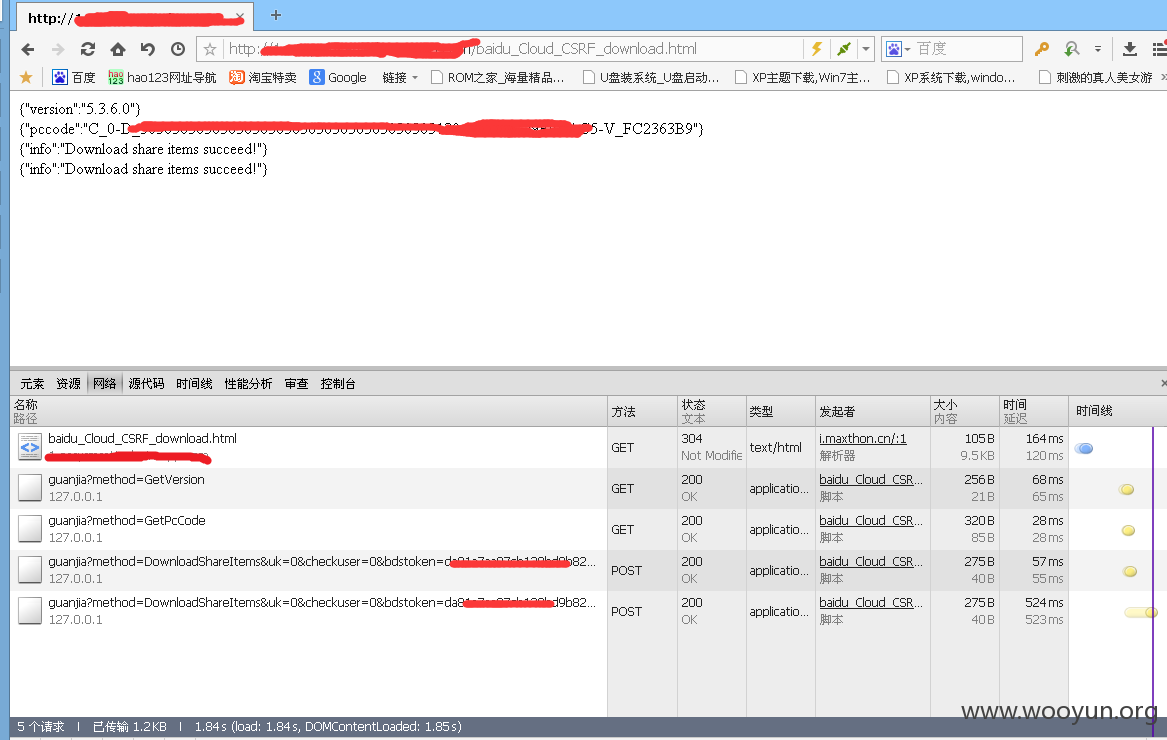
Task: Open the Baidu search engine selector
Action: click(898, 49)
